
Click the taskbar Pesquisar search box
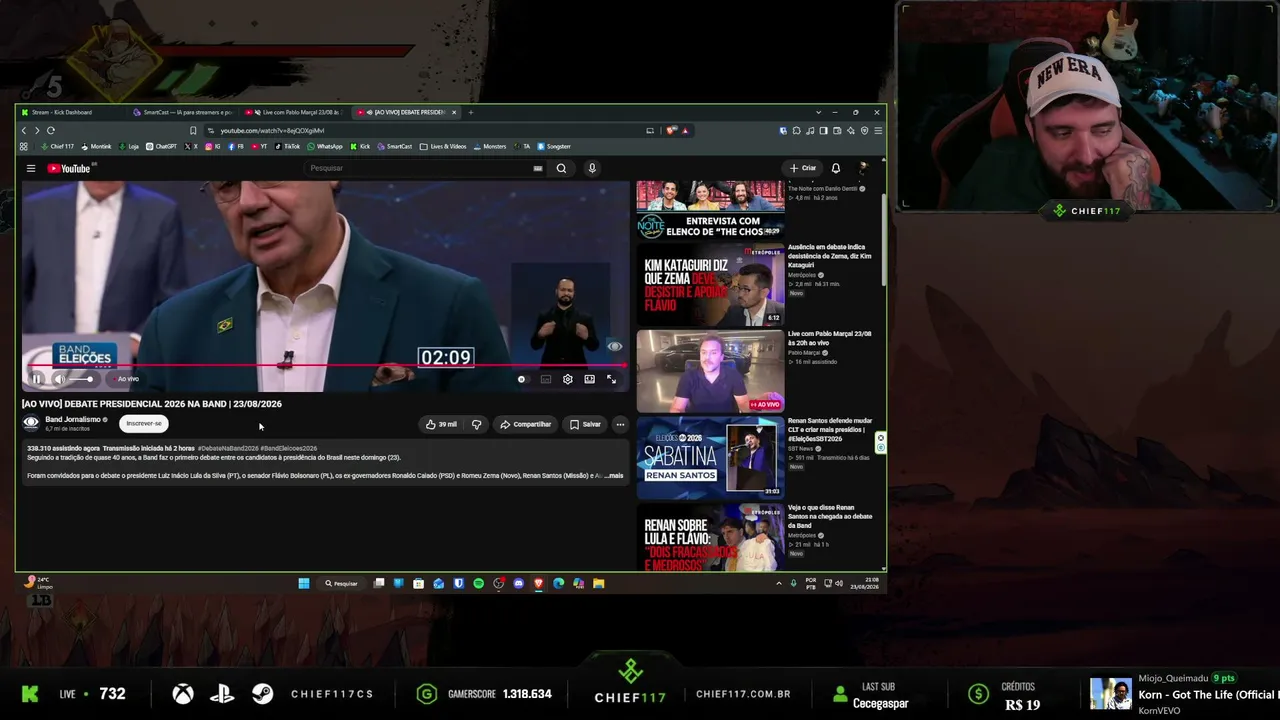(341, 583)
